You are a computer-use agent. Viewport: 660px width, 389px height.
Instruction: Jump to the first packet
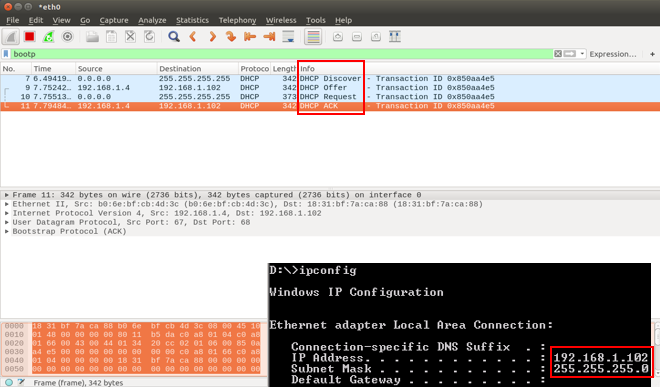tap(250, 37)
